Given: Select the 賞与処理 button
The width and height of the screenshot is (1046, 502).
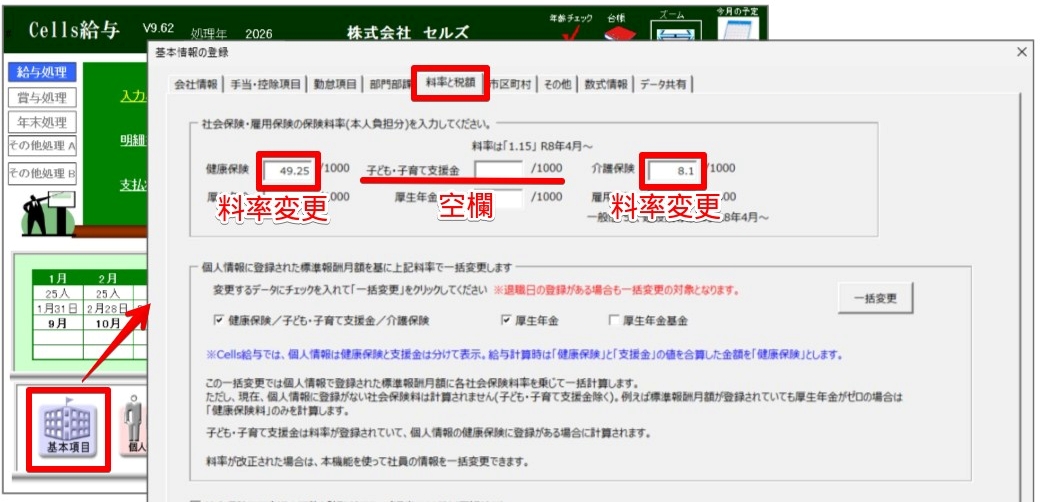Looking at the screenshot, I should pos(41,98).
